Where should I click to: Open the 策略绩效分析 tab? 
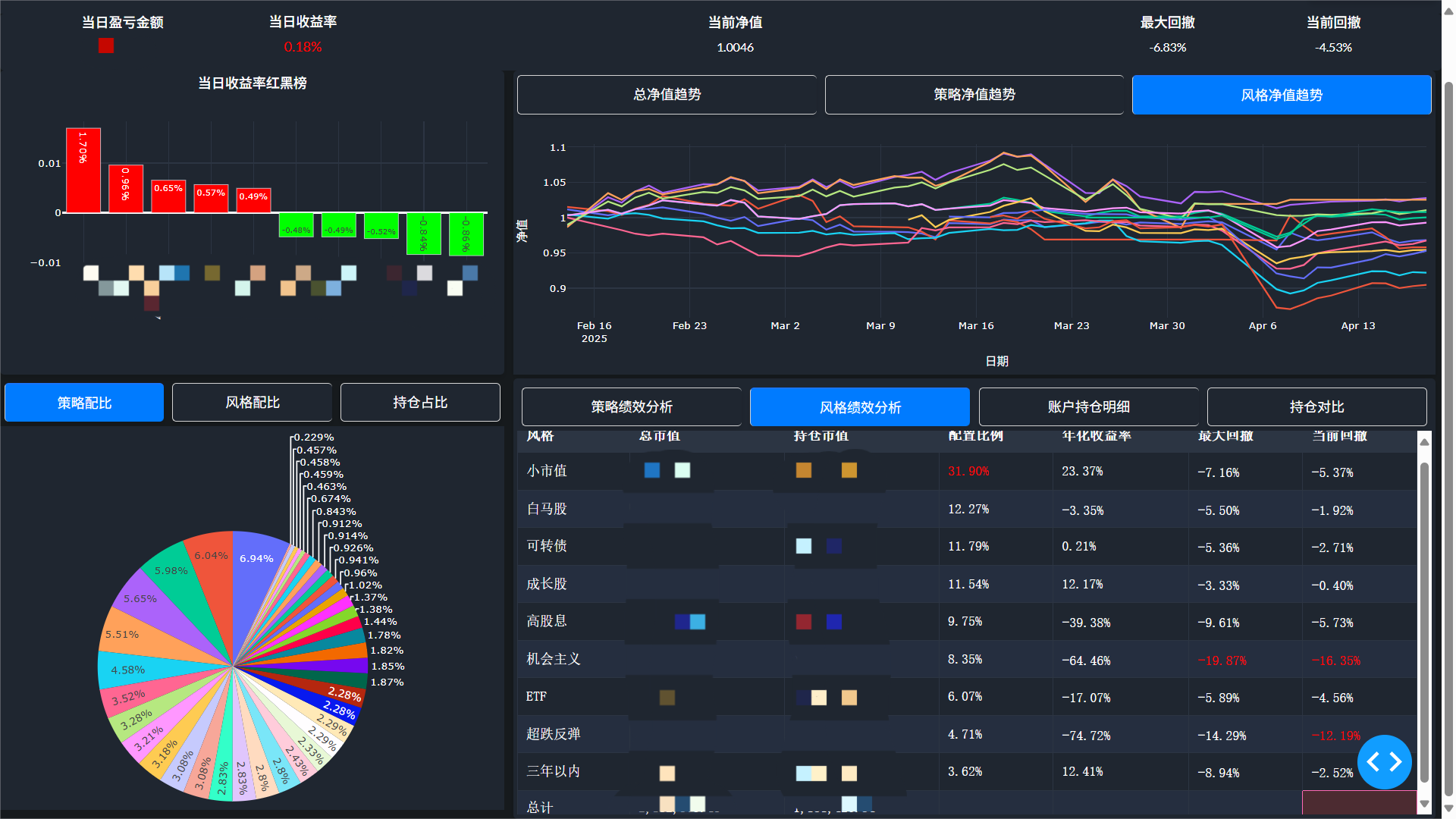[x=631, y=407]
